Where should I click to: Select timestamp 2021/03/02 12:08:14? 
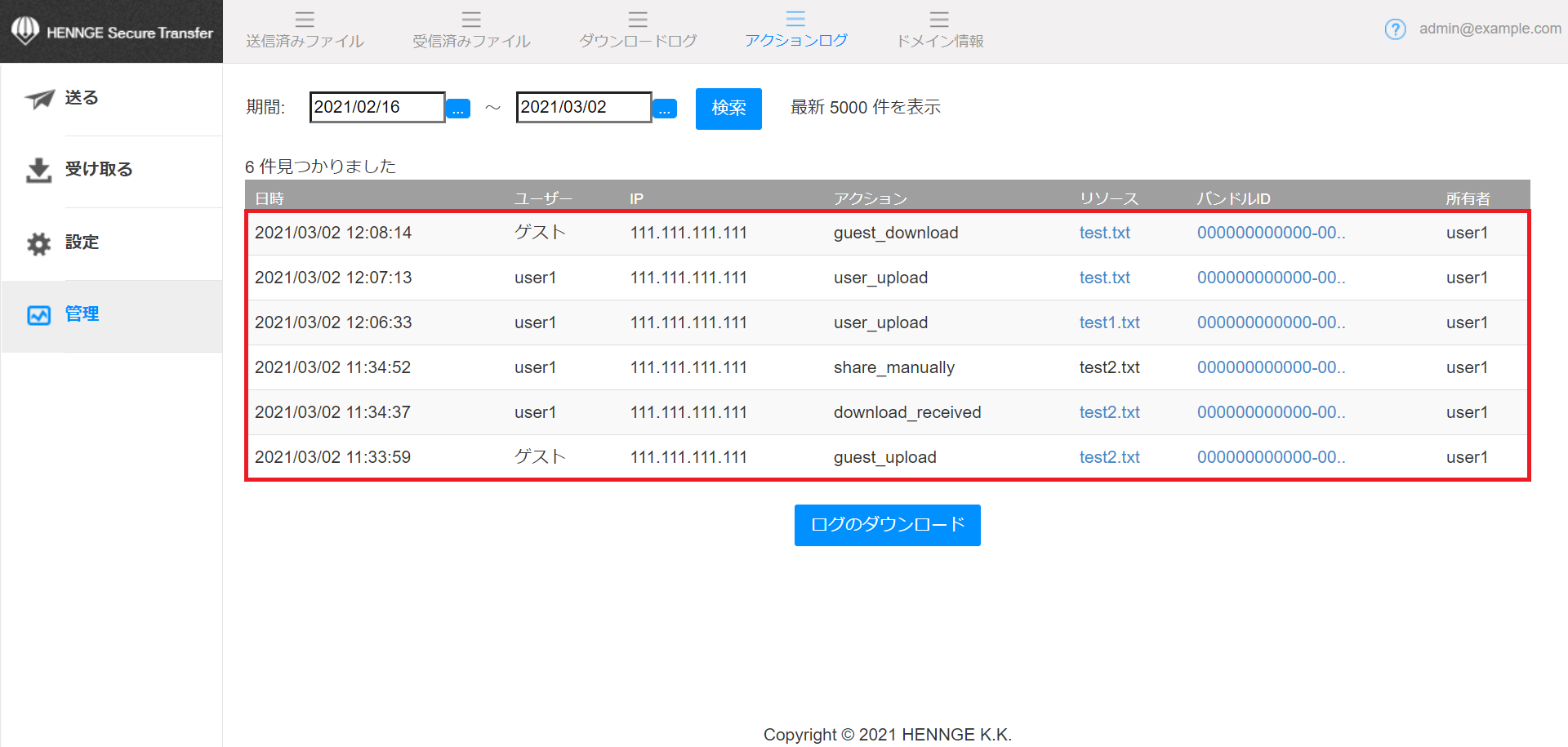[x=333, y=233]
